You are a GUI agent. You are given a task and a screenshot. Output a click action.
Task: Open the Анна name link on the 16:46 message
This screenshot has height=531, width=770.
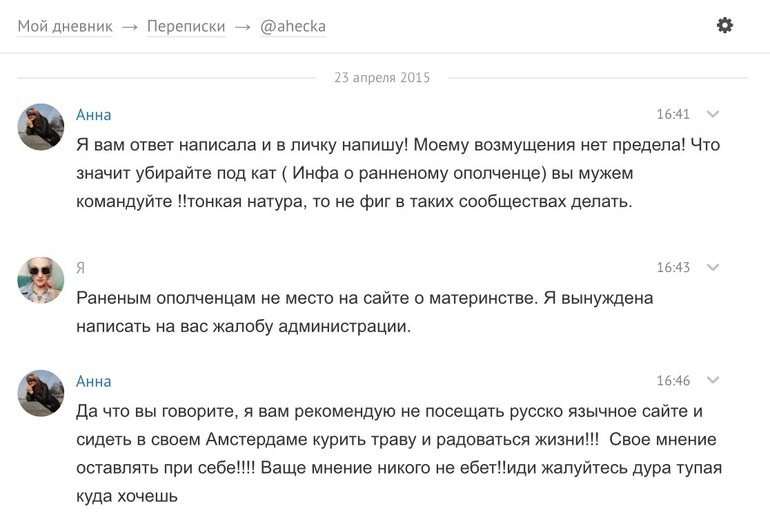pos(94,381)
